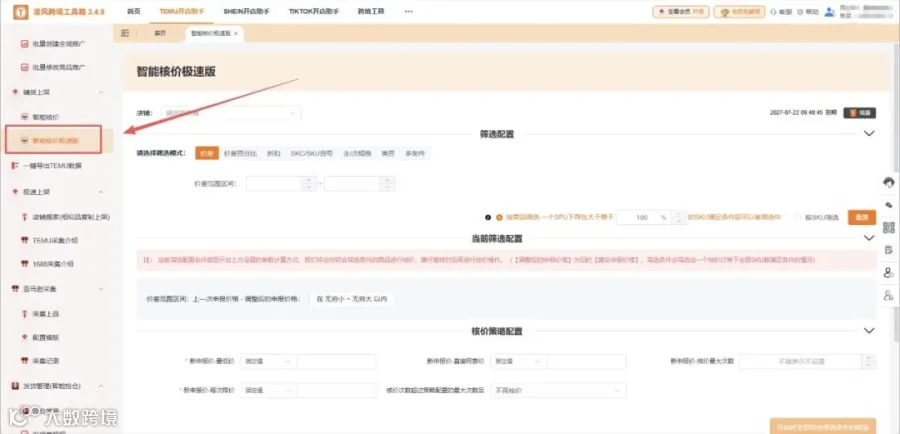Open 配置模板 sidebar item
The height and width of the screenshot is (434, 900).
click(45, 338)
